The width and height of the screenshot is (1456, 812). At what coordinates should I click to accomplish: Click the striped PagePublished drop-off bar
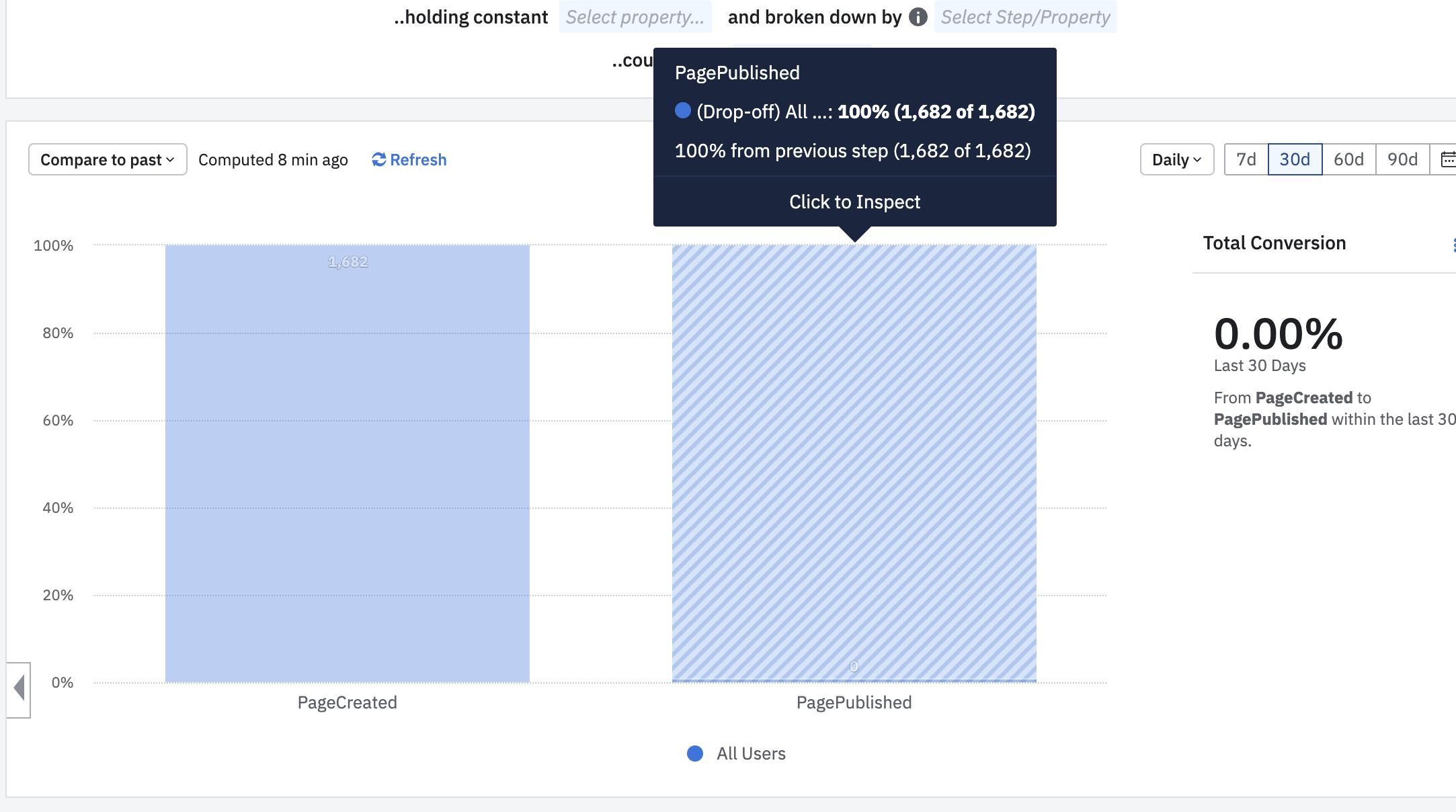[x=854, y=464]
